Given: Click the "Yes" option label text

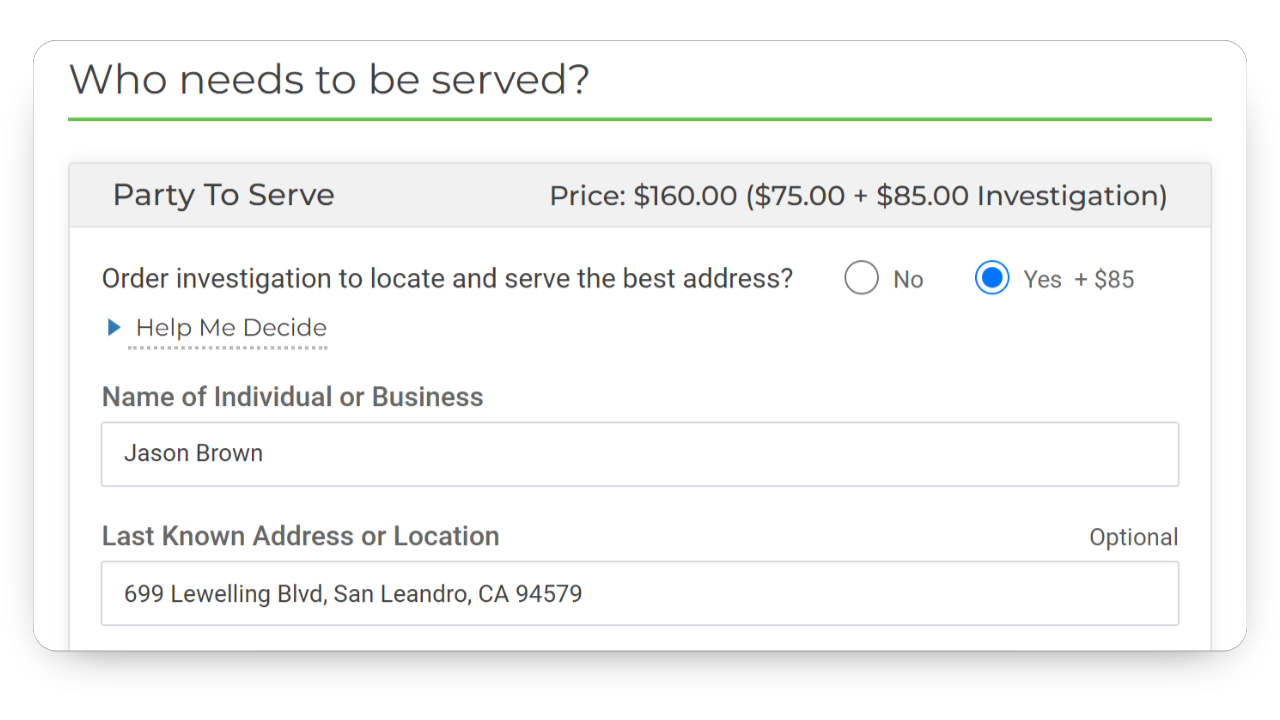Looking at the screenshot, I should (1042, 280).
